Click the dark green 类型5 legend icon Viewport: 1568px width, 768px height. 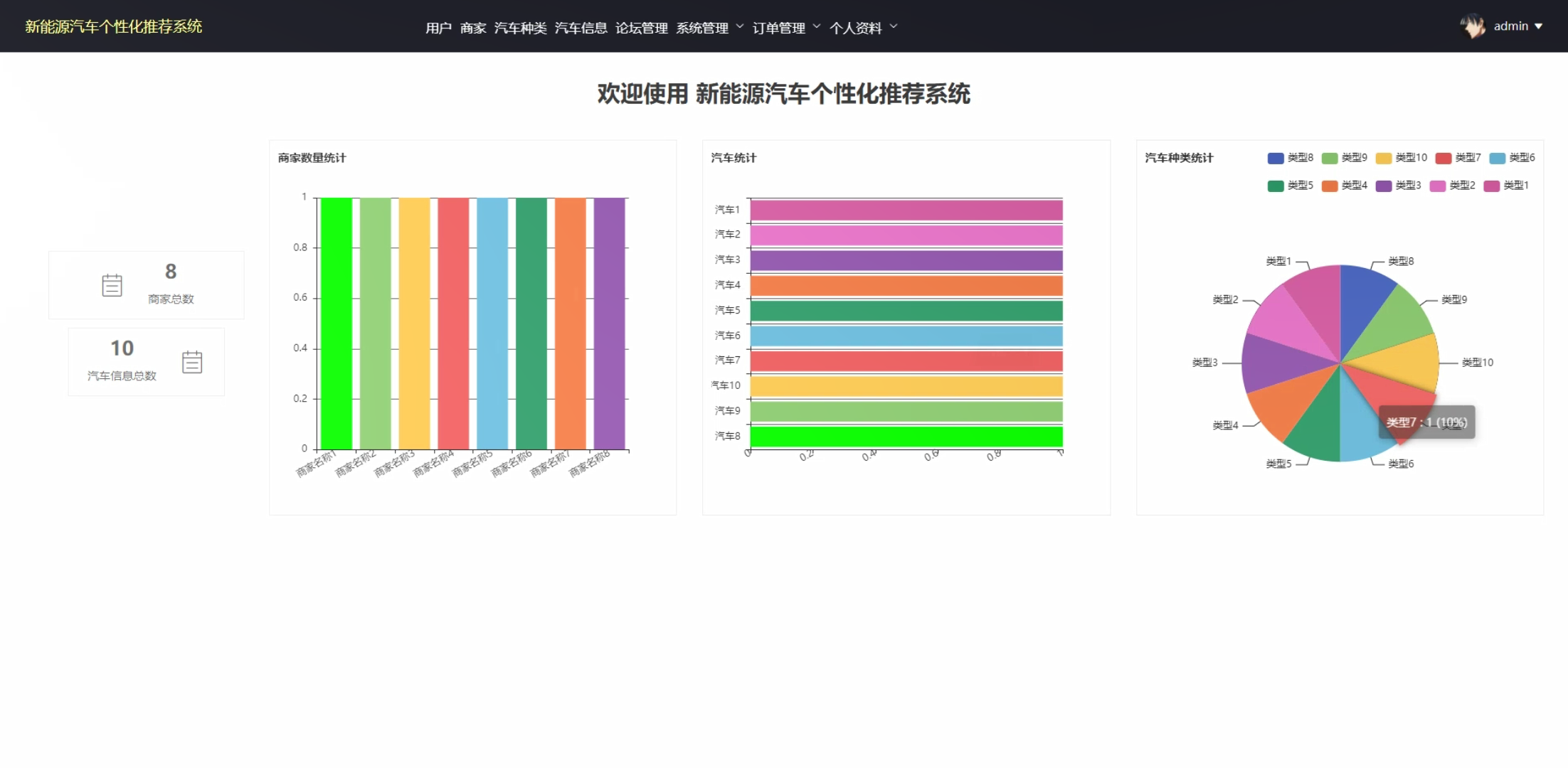pyautogui.click(x=1274, y=185)
